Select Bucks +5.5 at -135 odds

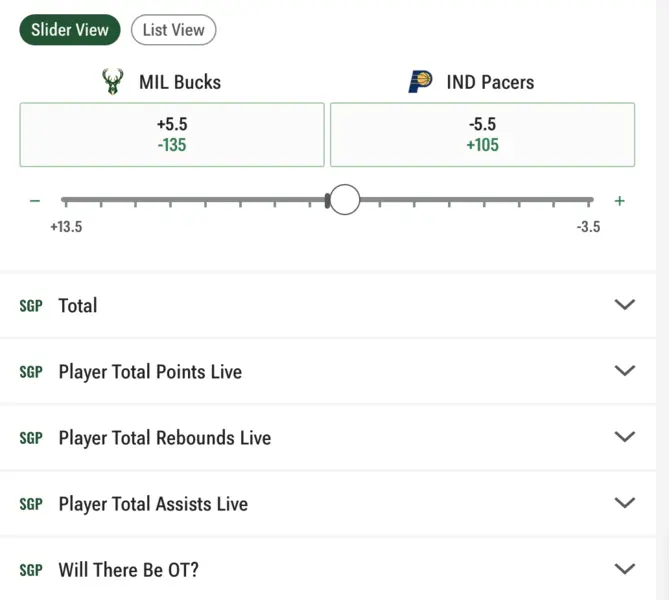click(172, 135)
